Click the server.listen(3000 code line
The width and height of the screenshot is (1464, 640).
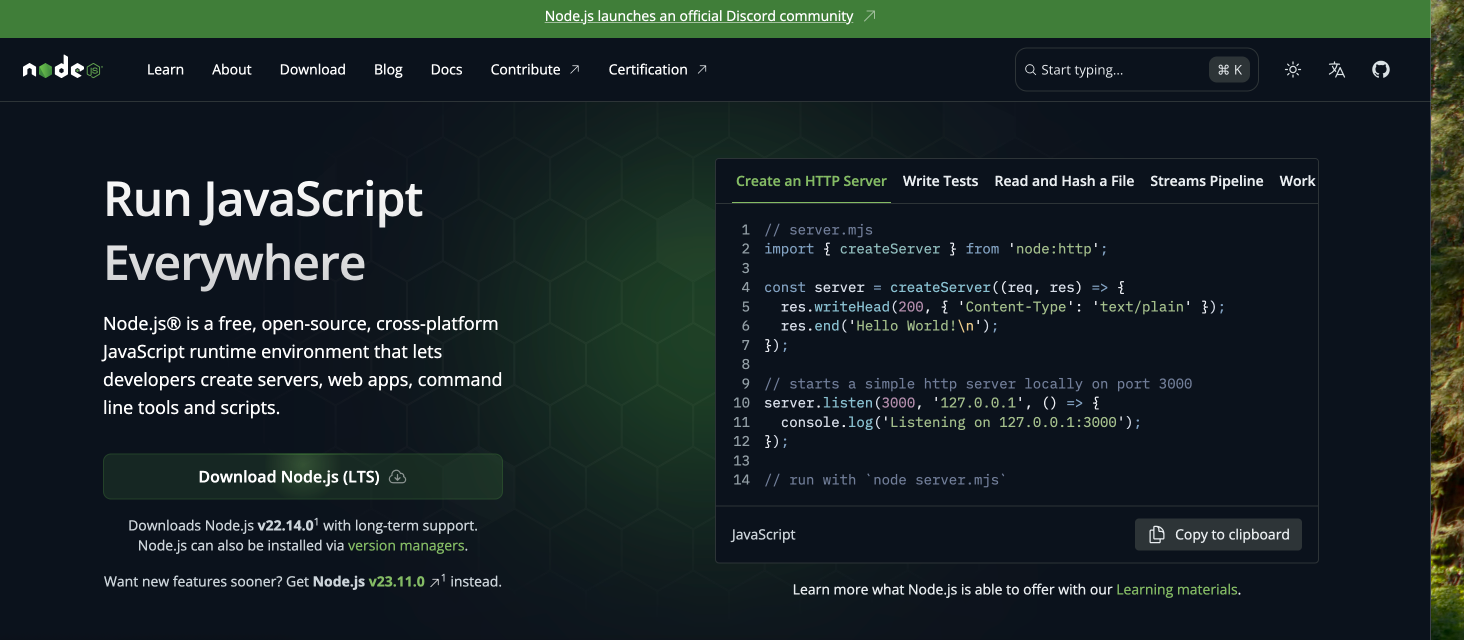[932, 403]
